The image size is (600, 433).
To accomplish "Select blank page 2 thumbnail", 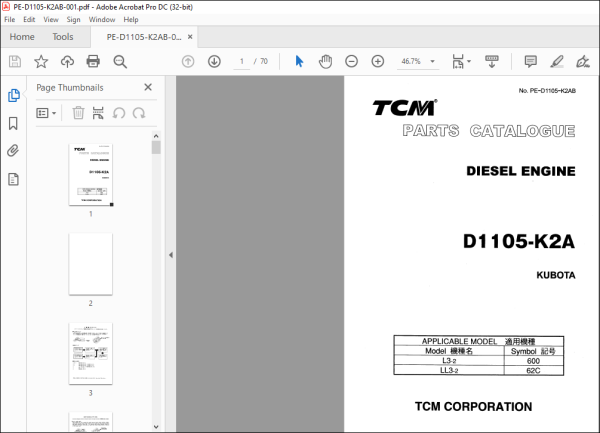I will point(91,264).
